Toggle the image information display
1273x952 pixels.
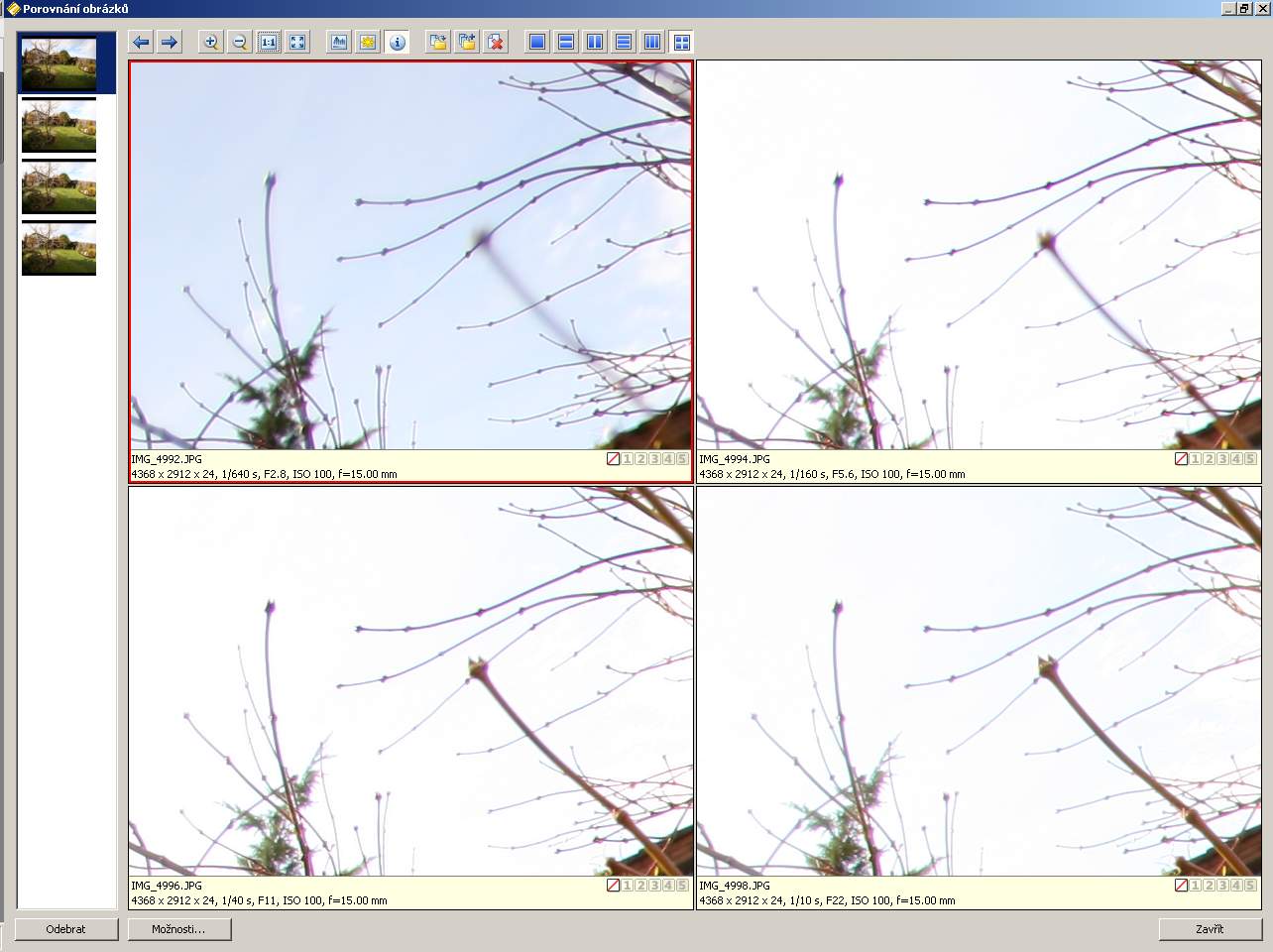coord(397,42)
